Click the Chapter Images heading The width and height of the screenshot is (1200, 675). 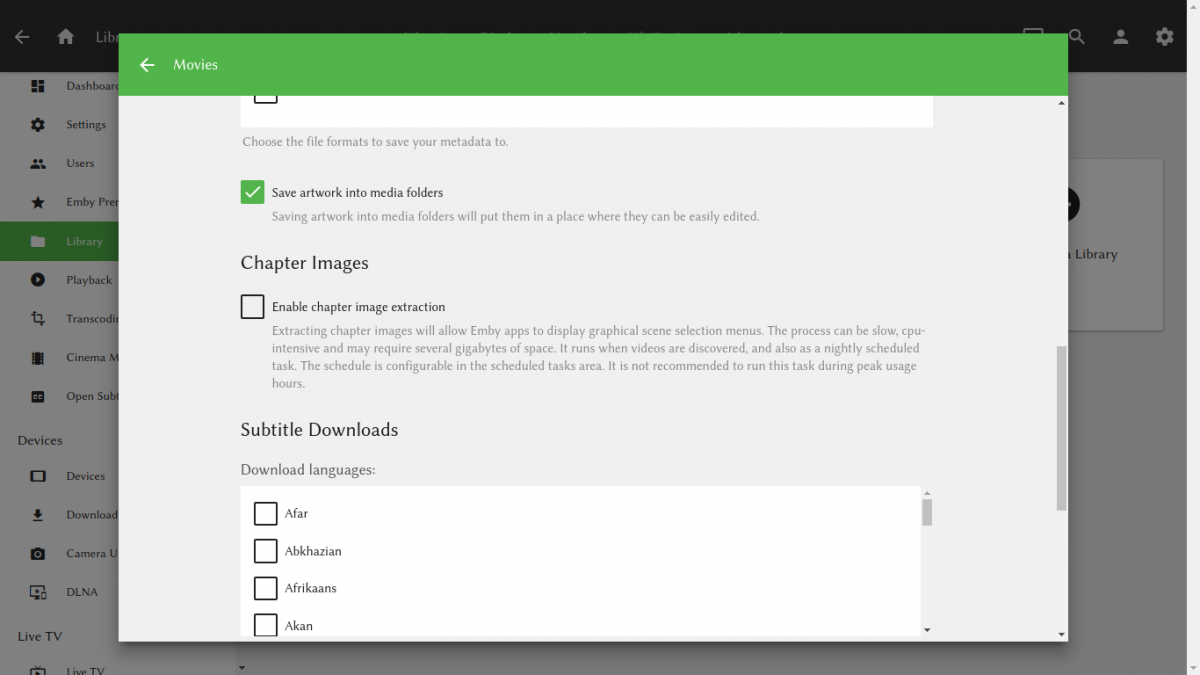(304, 263)
